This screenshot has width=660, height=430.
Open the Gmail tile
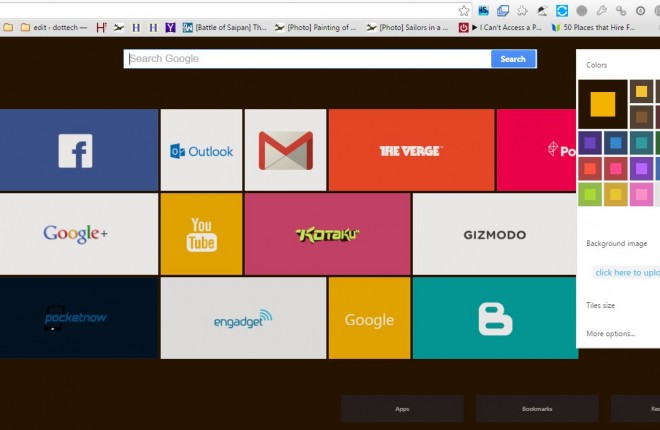(x=285, y=150)
